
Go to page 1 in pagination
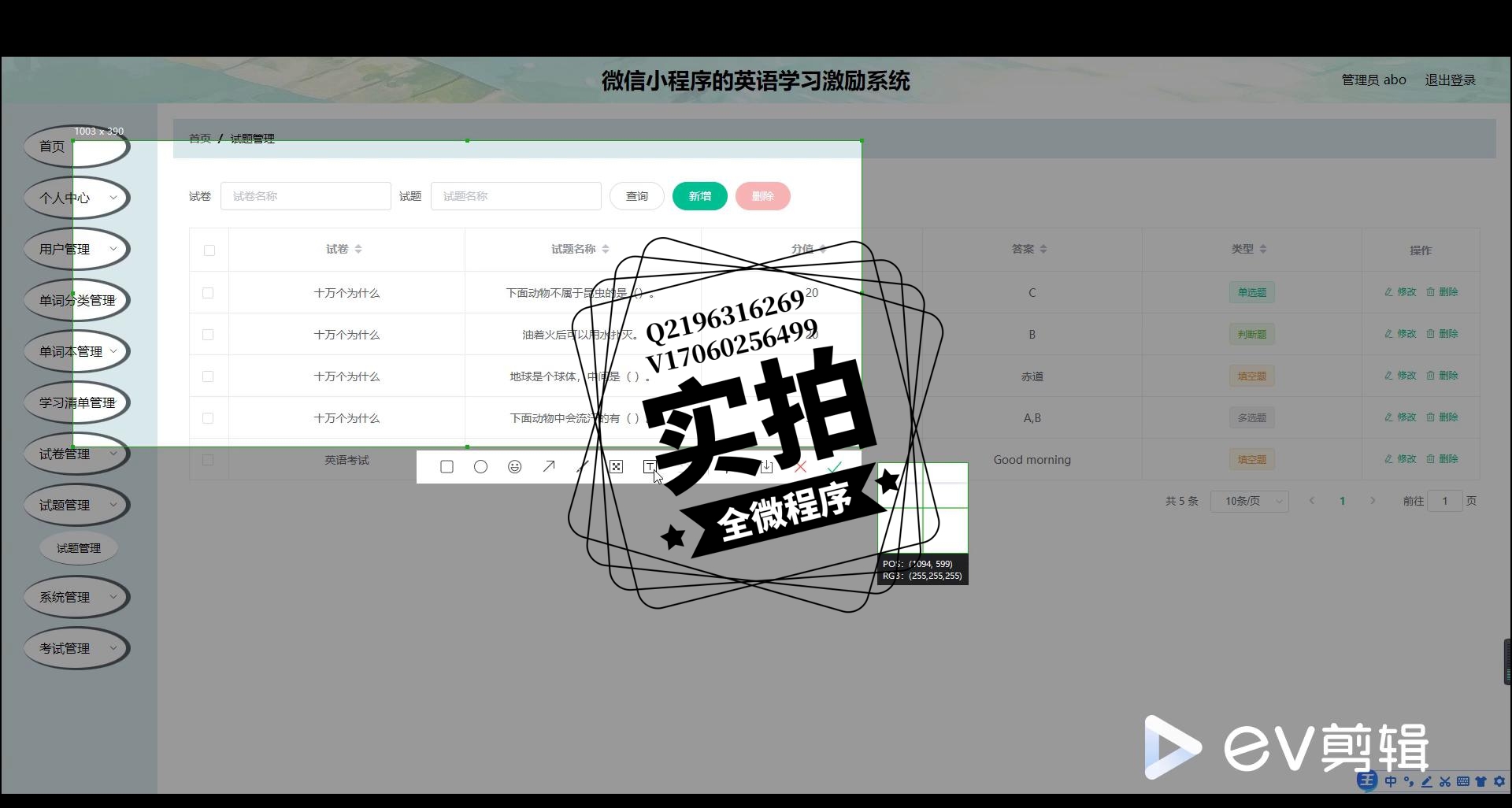point(1342,501)
